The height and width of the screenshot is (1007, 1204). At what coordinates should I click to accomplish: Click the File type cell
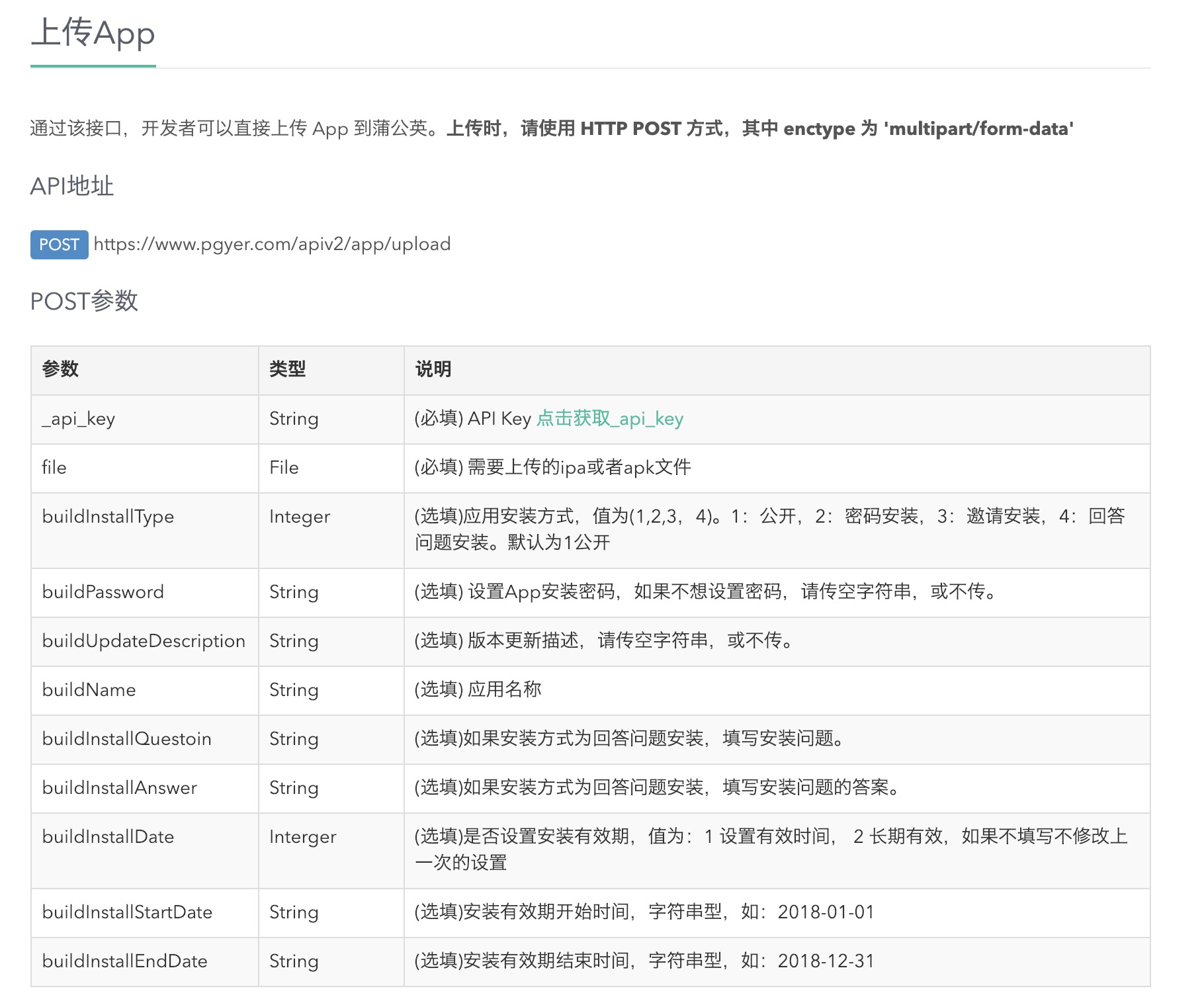click(x=331, y=468)
